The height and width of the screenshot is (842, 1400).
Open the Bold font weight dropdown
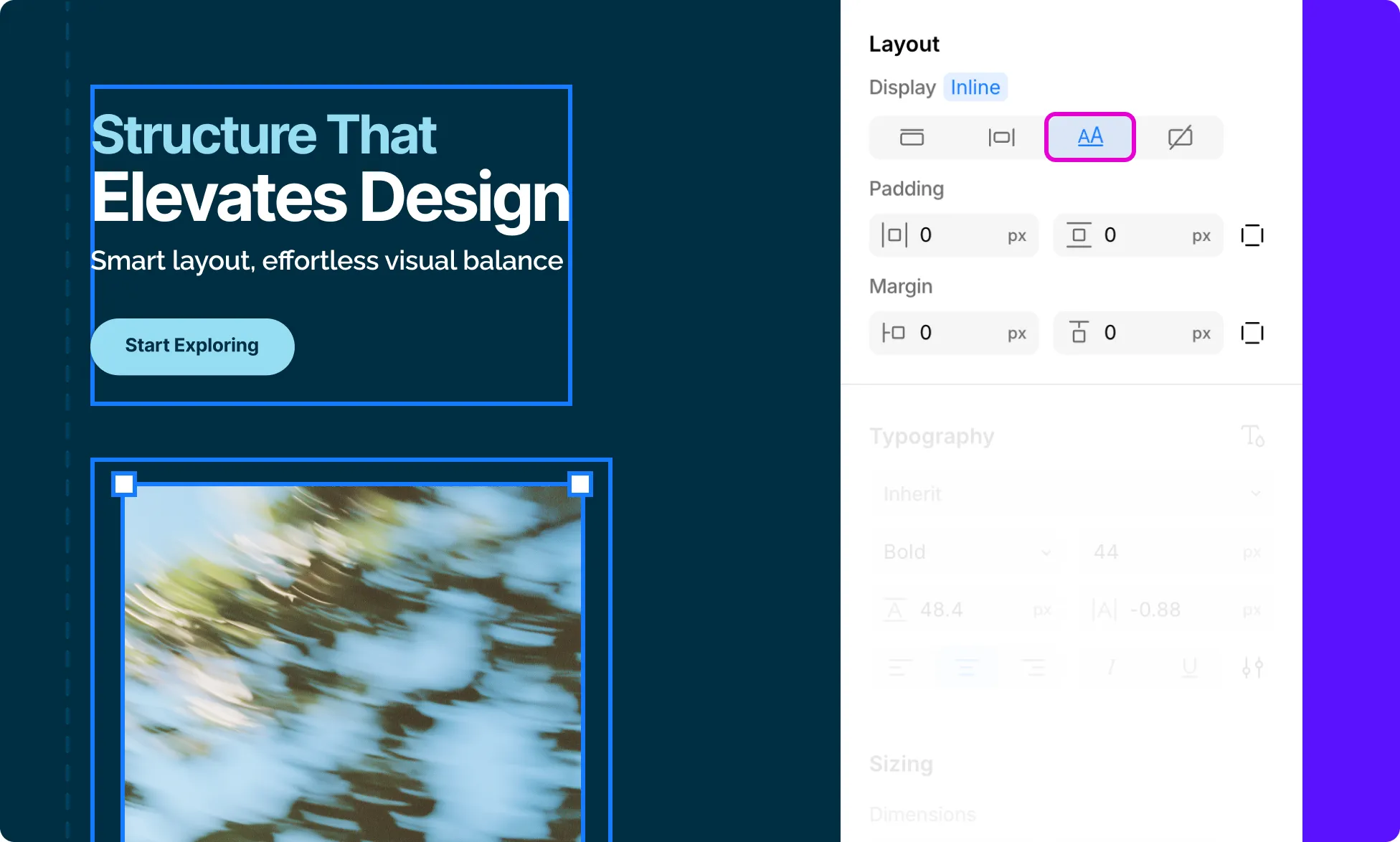(x=967, y=552)
